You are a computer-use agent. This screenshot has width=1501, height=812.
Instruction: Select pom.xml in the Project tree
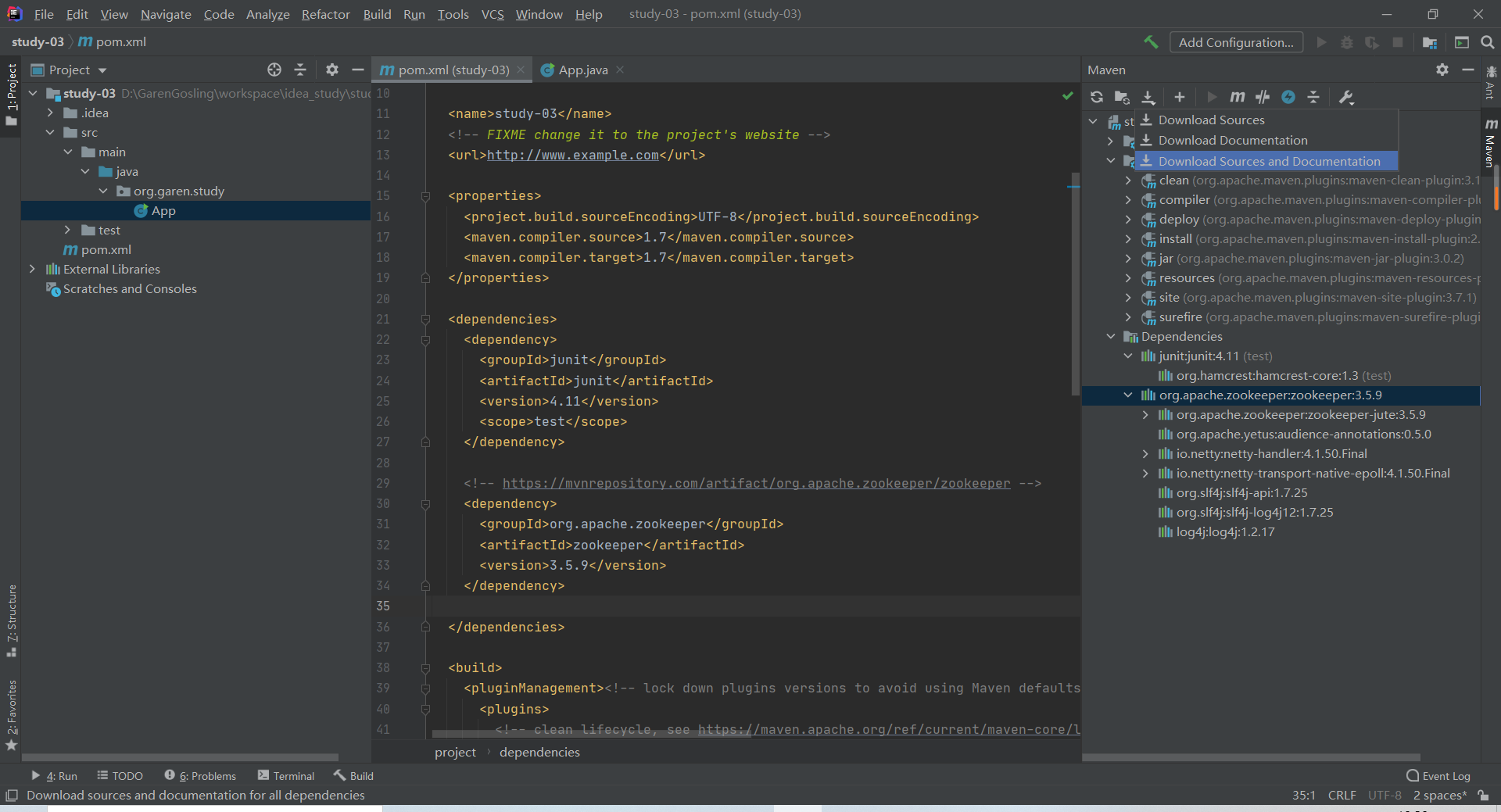tap(106, 249)
